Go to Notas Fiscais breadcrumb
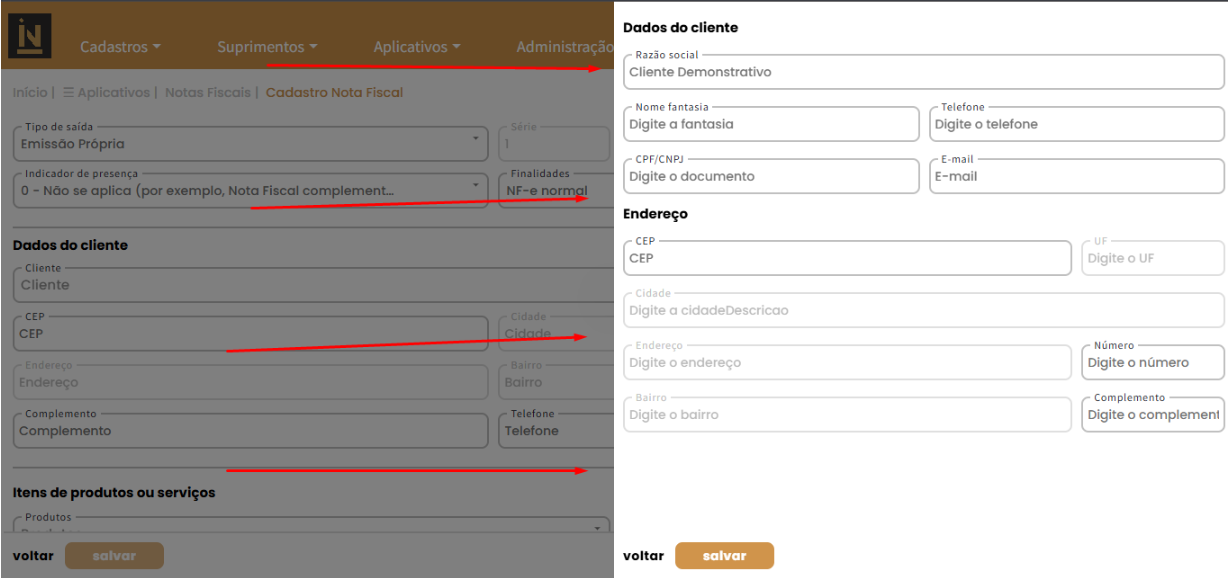Screen dimensions: 1232x578 click(207, 93)
